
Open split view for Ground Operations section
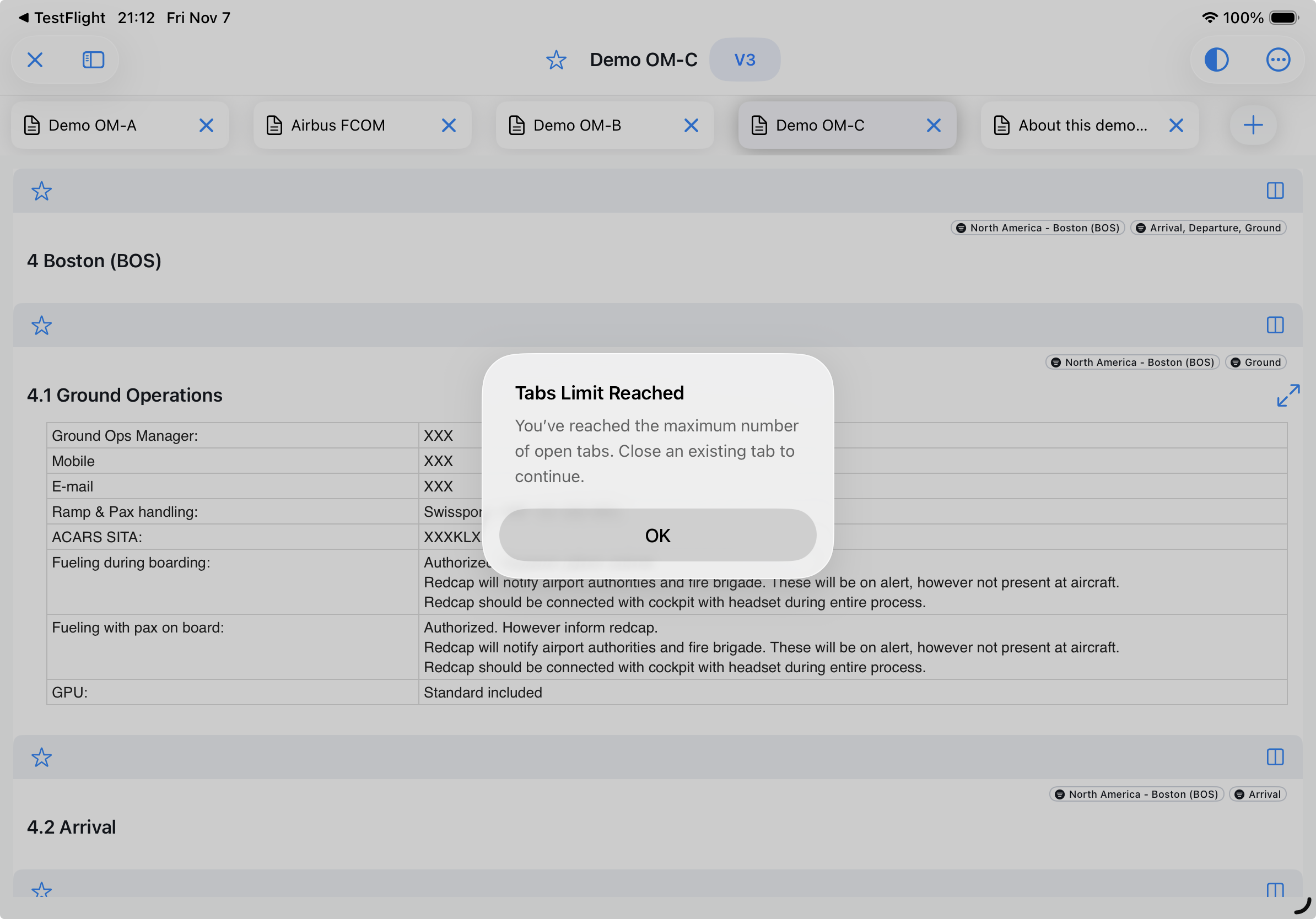(1275, 326)
